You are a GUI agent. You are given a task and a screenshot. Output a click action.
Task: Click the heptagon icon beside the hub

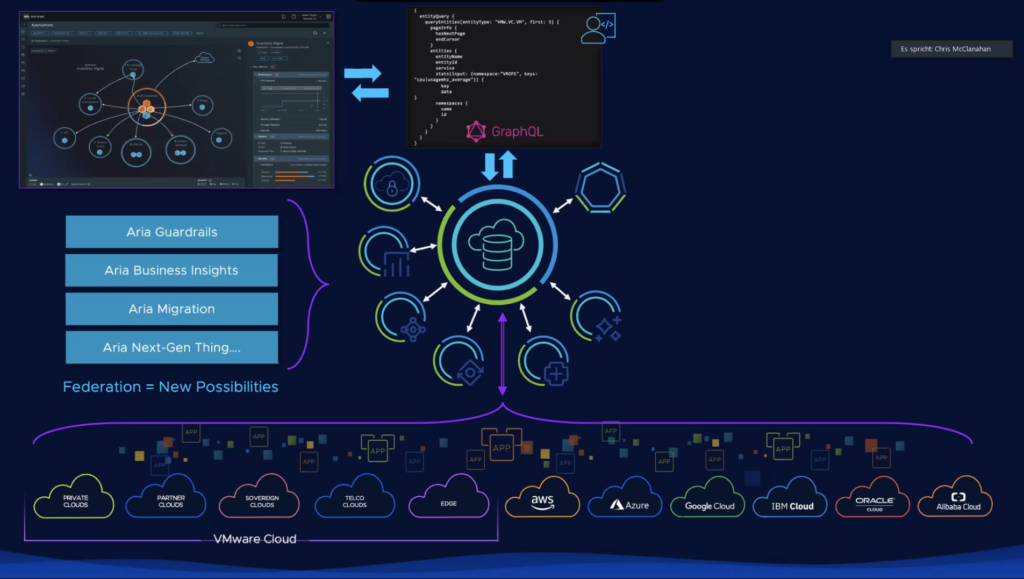pos(601,187)
